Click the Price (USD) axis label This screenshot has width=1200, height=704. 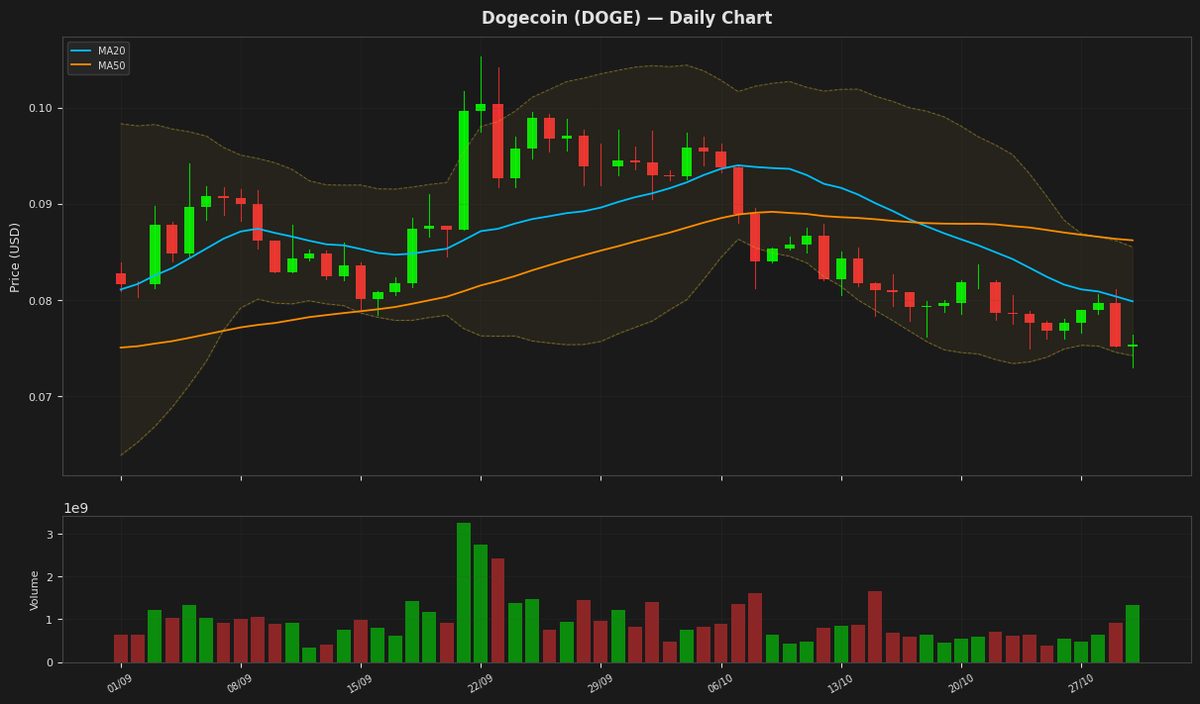point(15,257)
